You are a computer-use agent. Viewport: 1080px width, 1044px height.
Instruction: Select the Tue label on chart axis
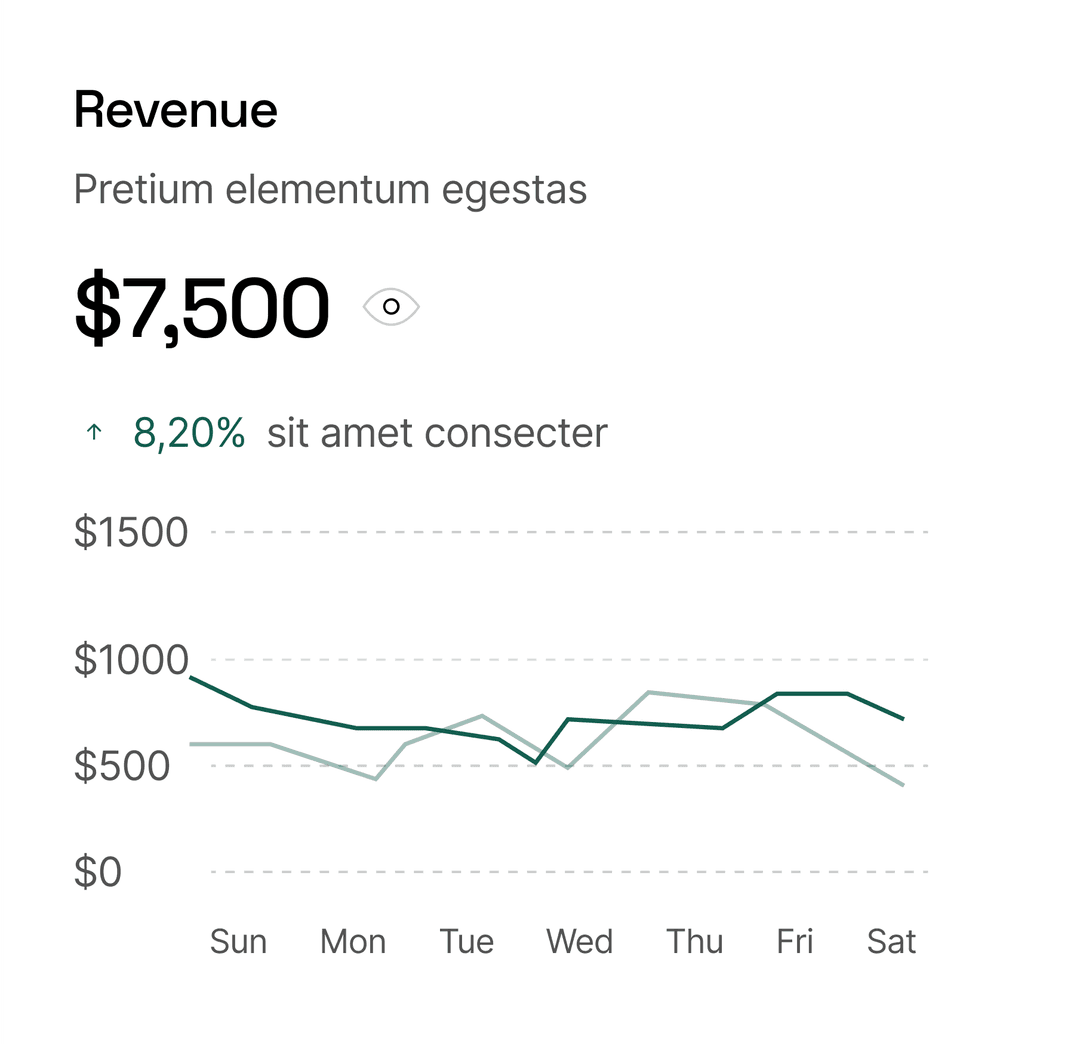coord(467,941)
